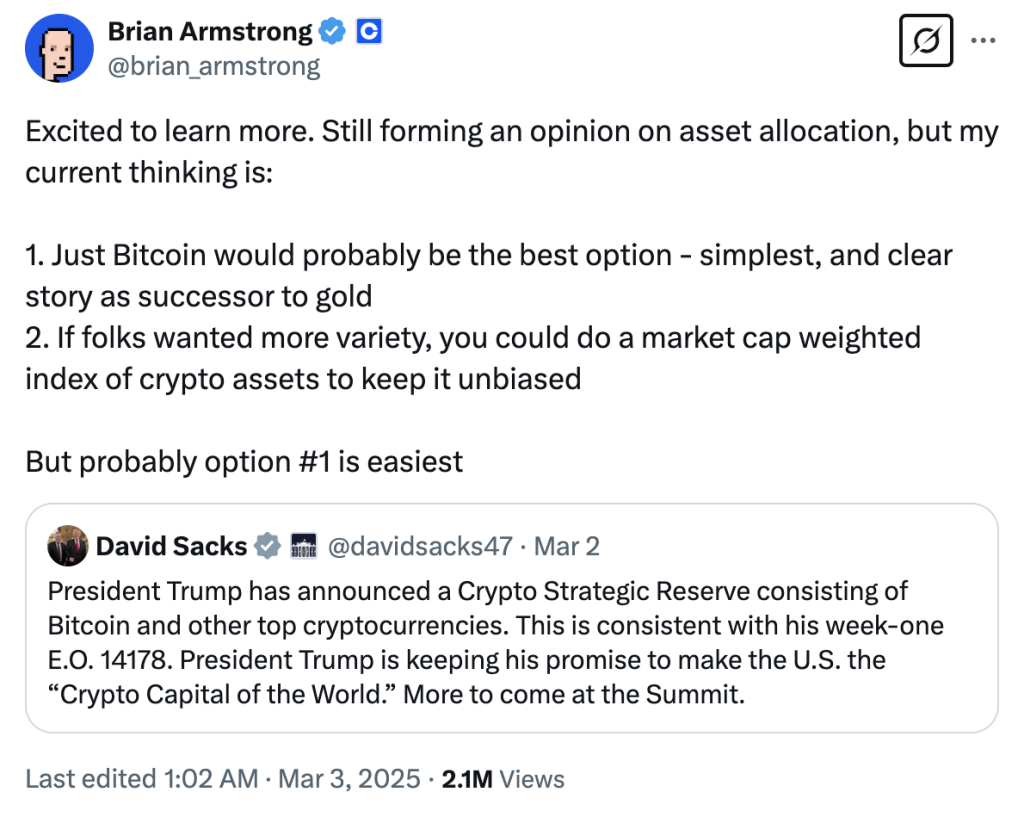Open the three-dot more options menu

(983, 40)
